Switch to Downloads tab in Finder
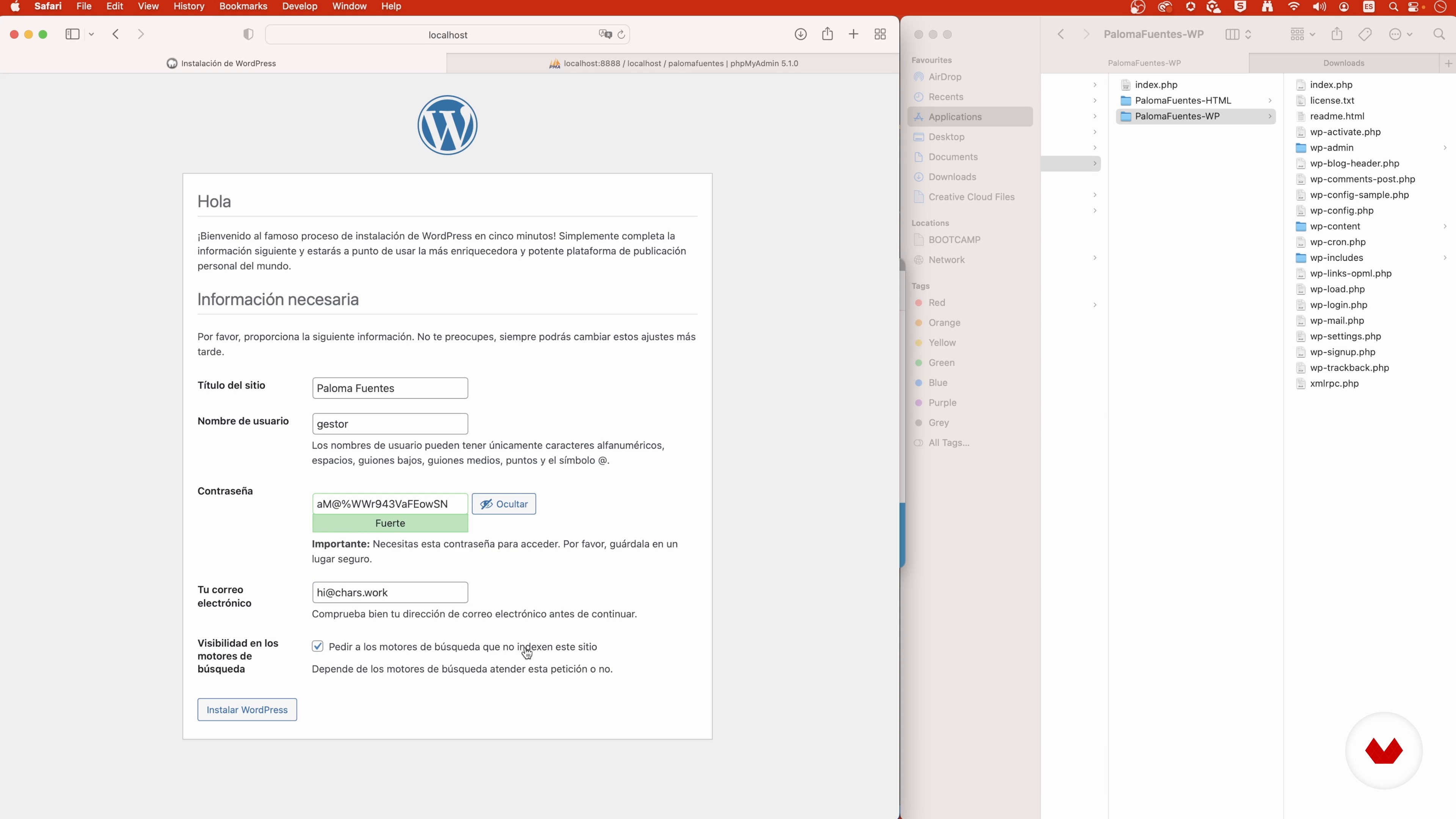 tap(1343, 63)
